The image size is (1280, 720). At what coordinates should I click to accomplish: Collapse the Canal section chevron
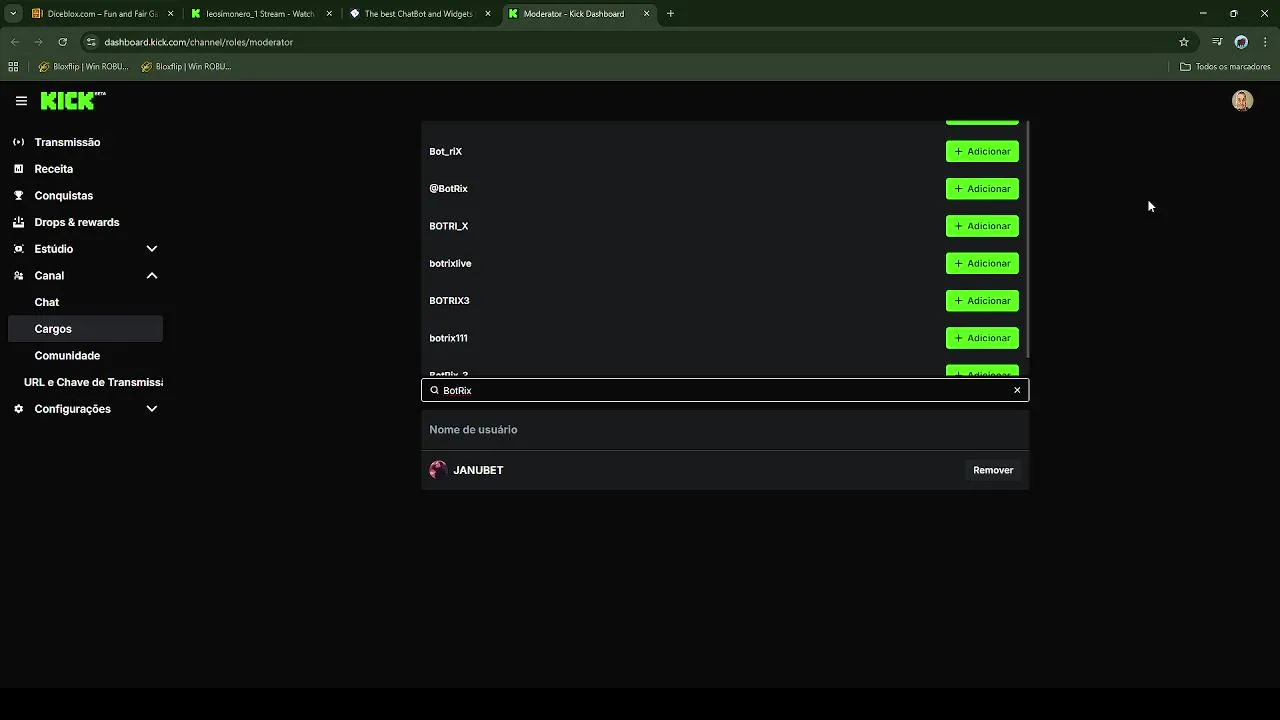coord(152,276)
